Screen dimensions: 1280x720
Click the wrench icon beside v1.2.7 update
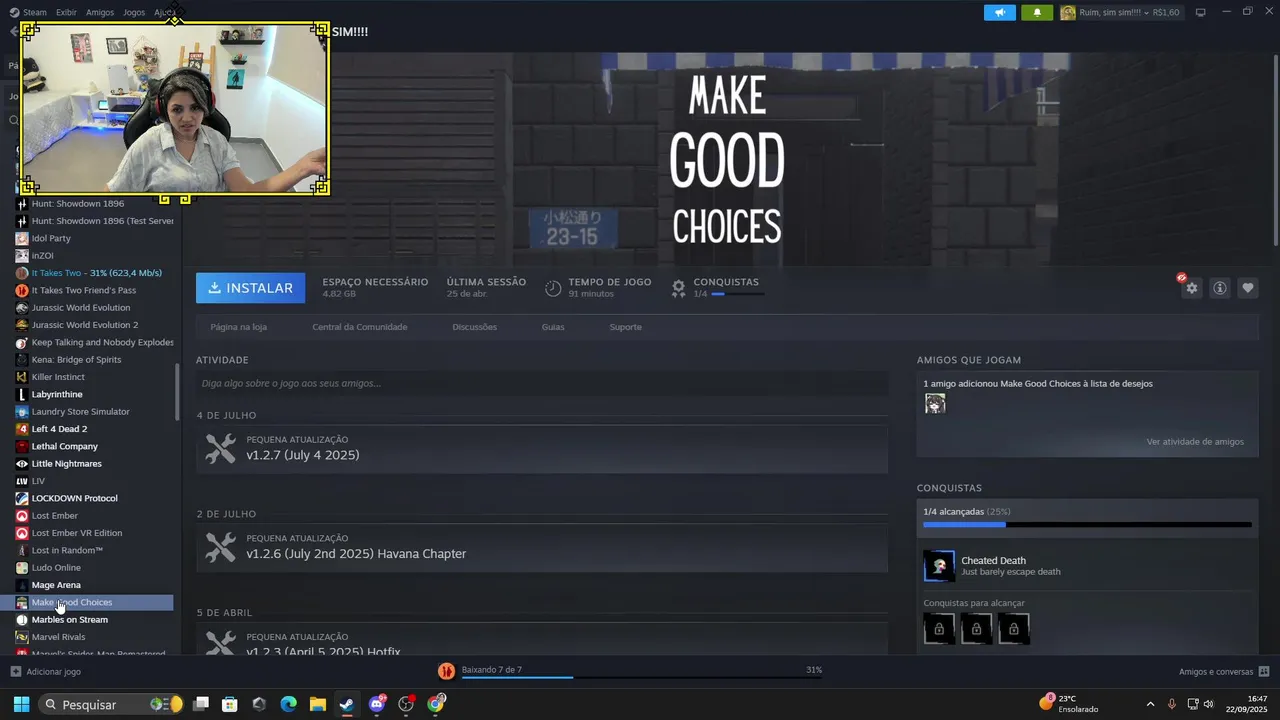[x=221, y=448]
